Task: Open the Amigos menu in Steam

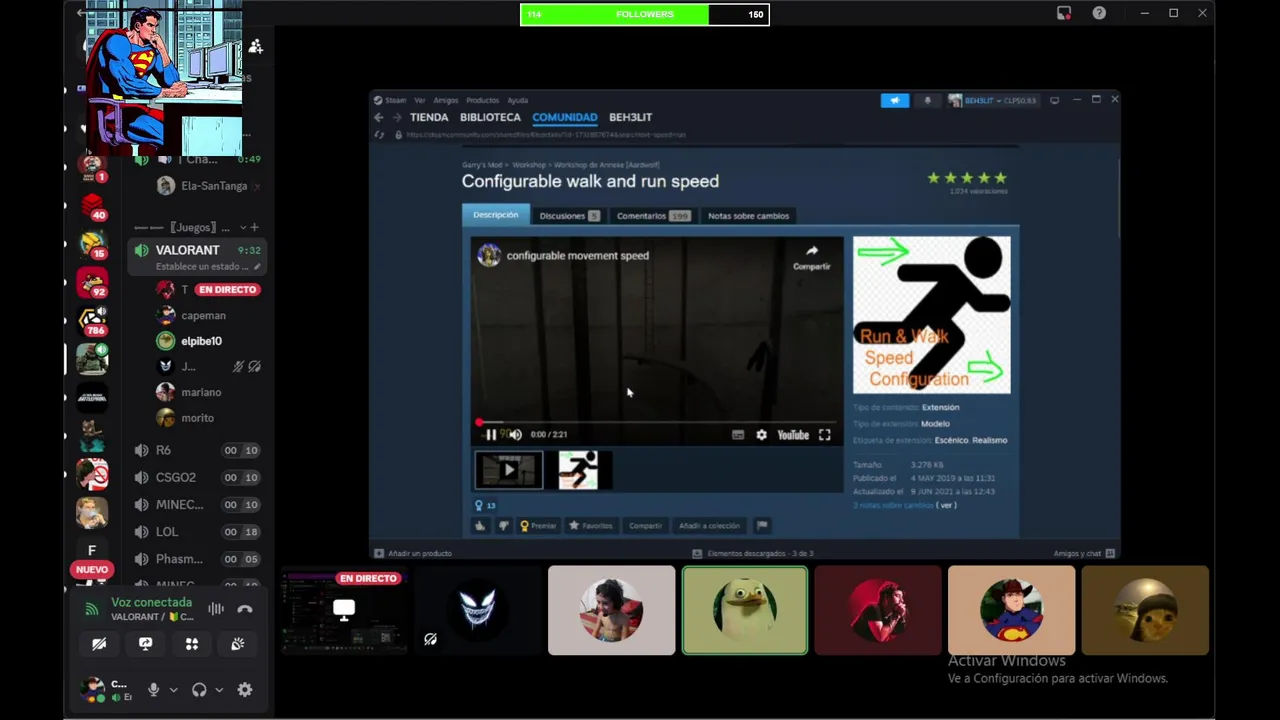Action: pyautogui.click(x=446, y=100)
